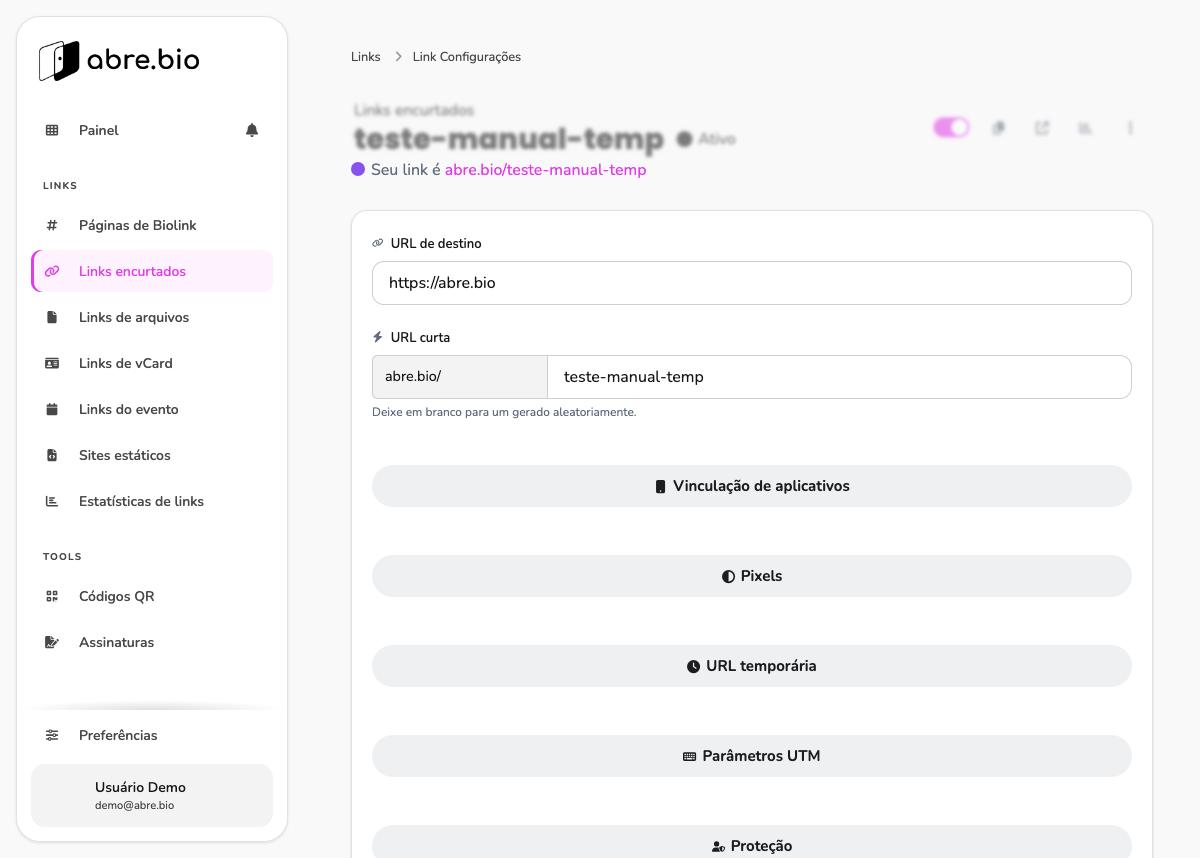Click the Painel grid icon
This screenshot has height=858, width=1200.
[52, 130]
